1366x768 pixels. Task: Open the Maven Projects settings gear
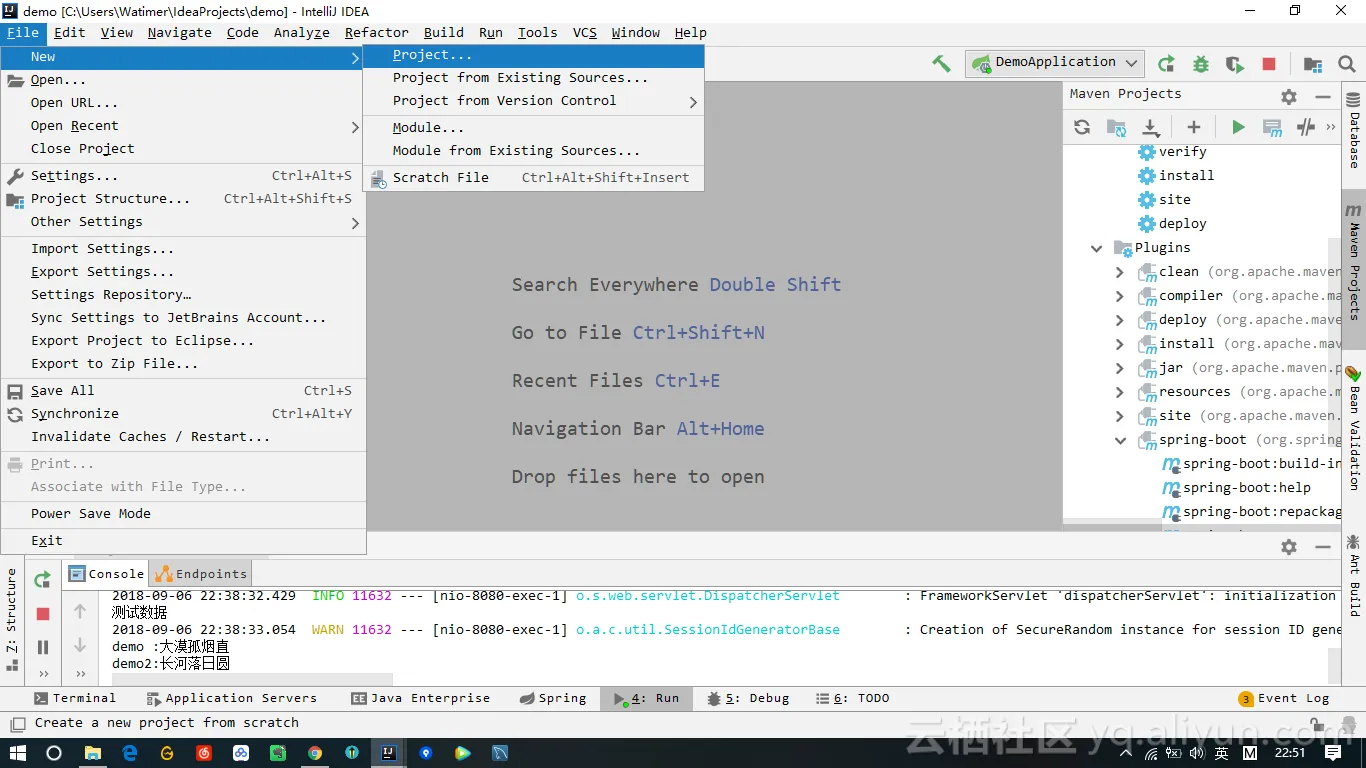(x=1289, y=97)
